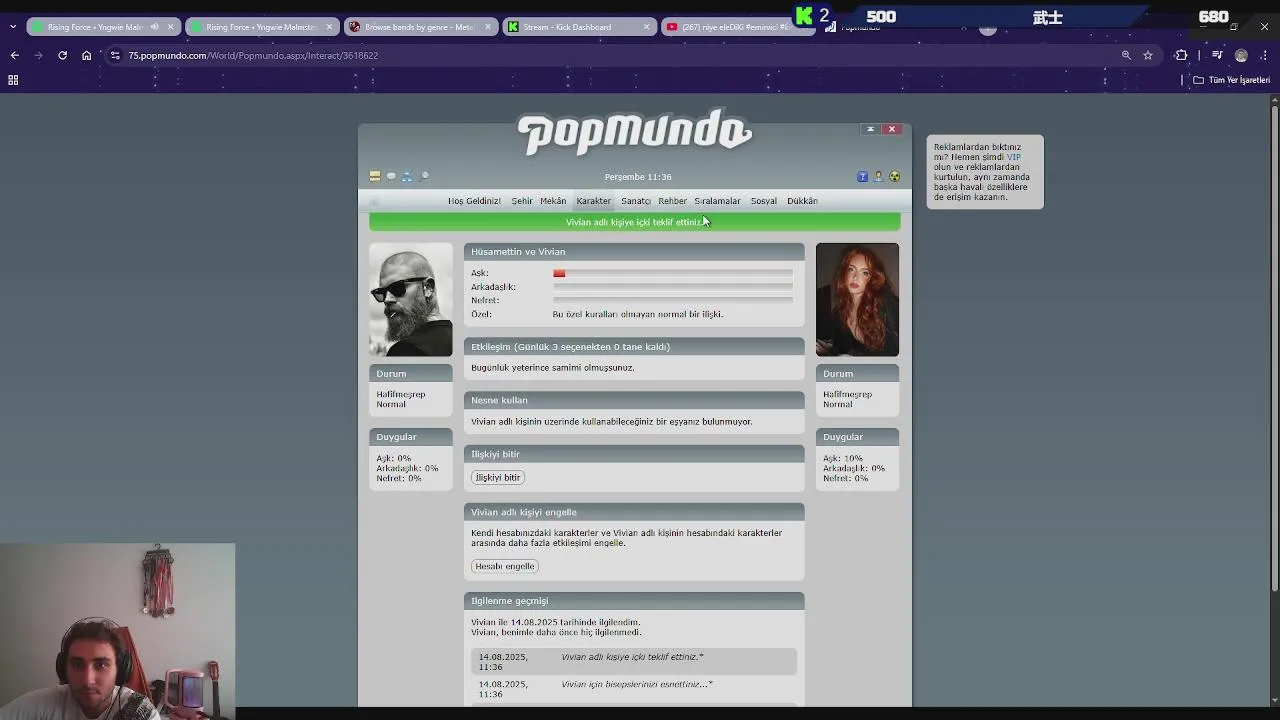Open the apps grid icon in bookmarks bar
1280x720 pixels.
click(13, 80)
